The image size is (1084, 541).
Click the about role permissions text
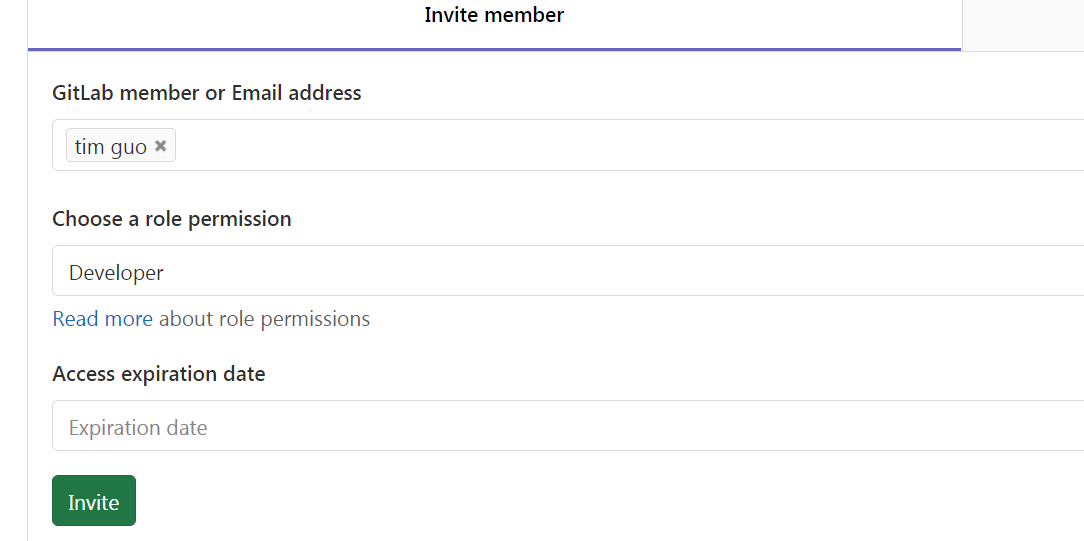click(x=264, y=319)
